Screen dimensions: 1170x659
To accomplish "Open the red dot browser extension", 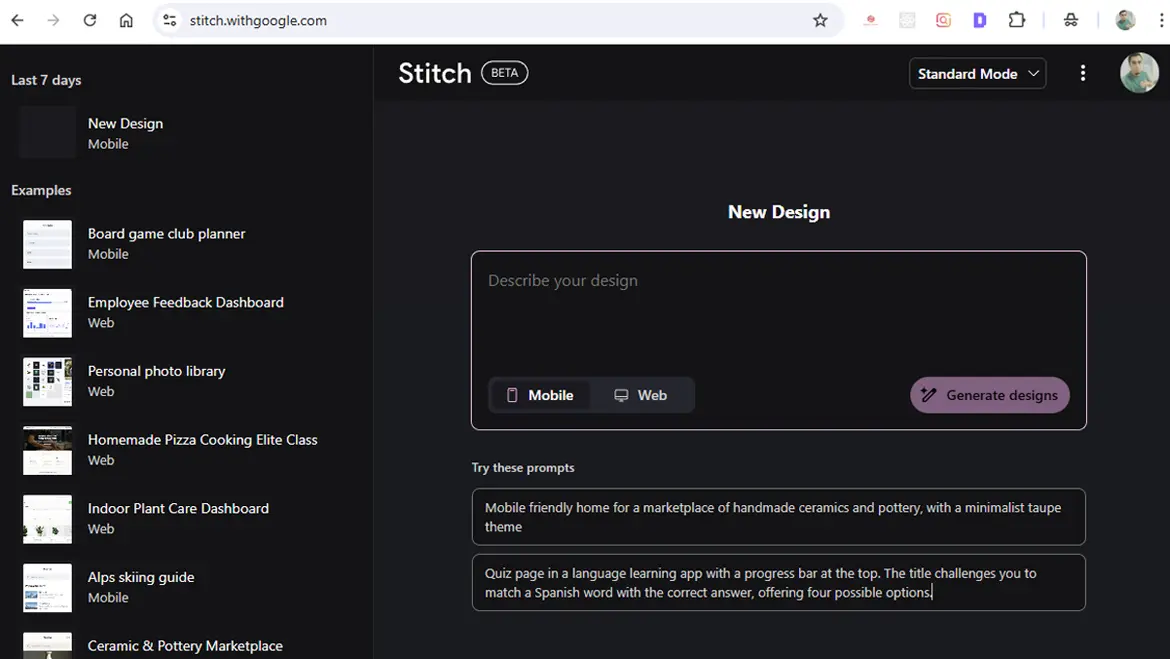I will 870,20.
